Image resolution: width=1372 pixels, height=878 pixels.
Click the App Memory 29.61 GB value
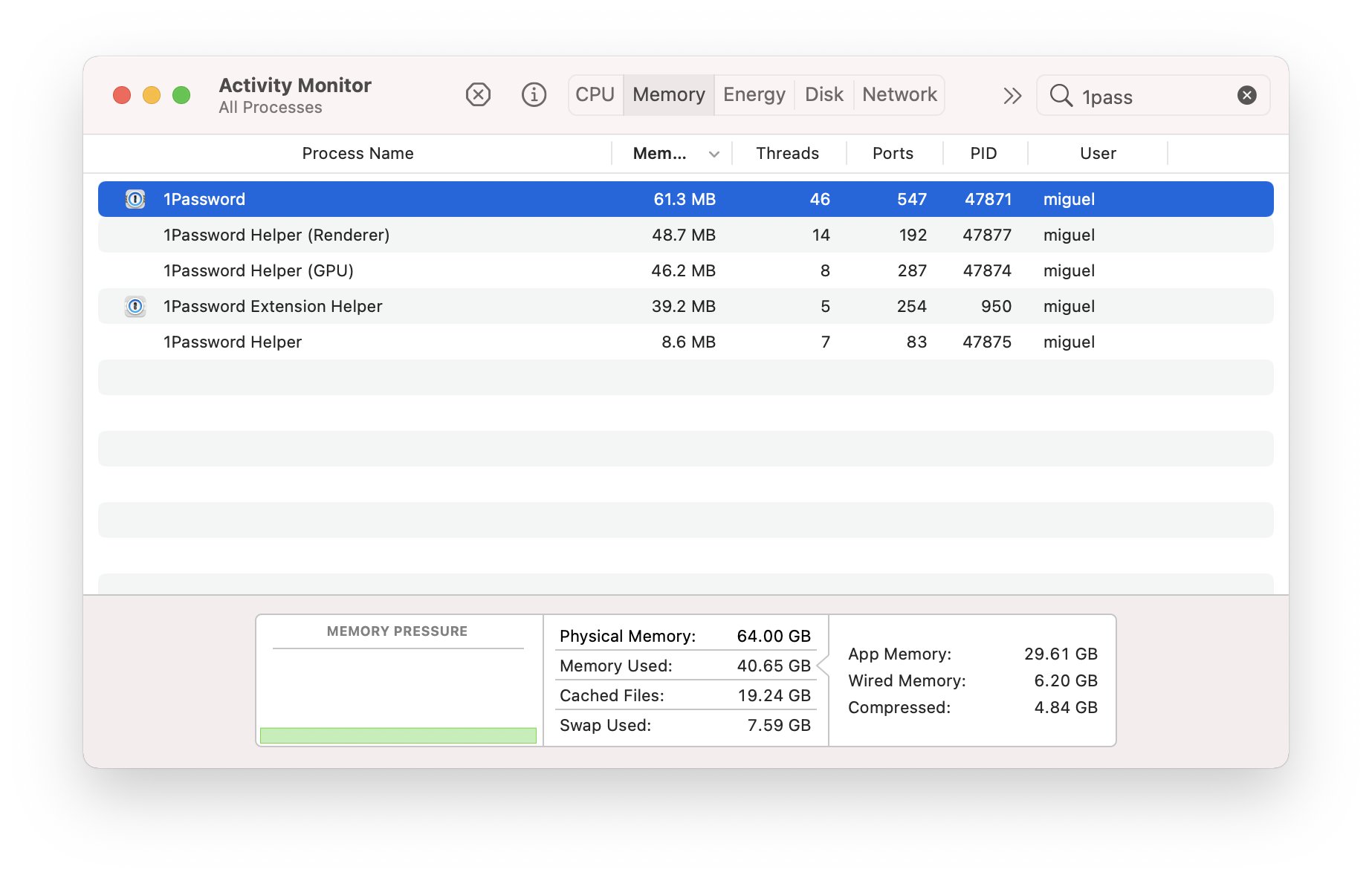[1061, 654]
